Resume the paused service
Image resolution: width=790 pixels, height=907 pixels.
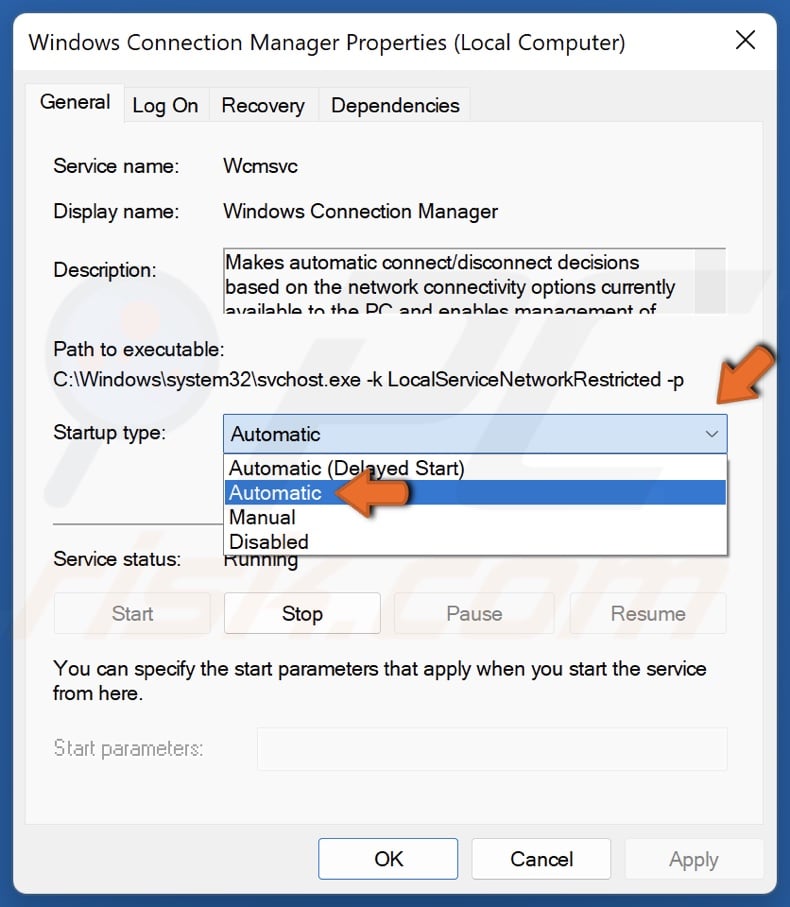[x=647, y=613]
